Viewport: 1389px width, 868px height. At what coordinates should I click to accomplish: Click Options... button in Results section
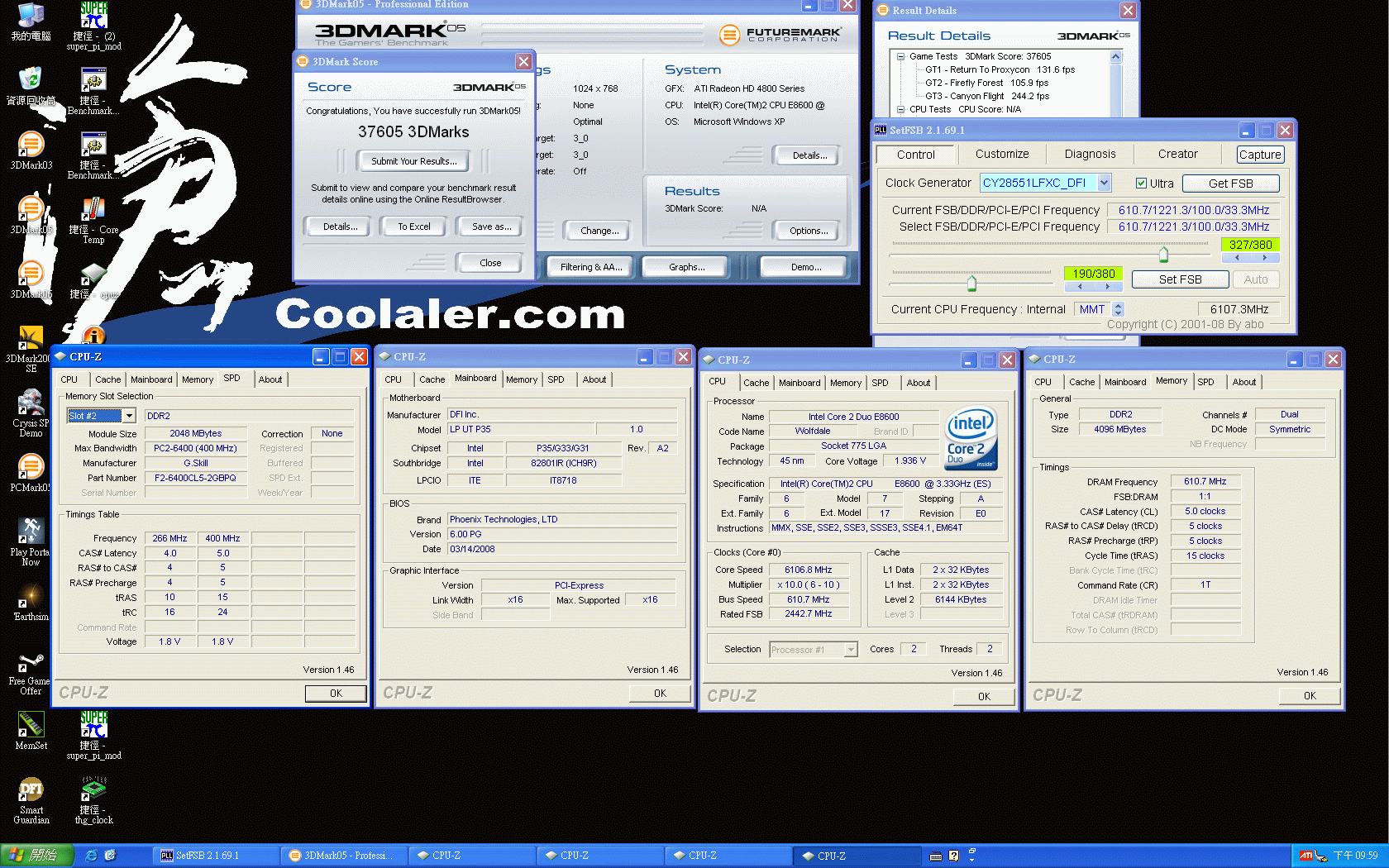pyautogui.click(x=808, y=231)
